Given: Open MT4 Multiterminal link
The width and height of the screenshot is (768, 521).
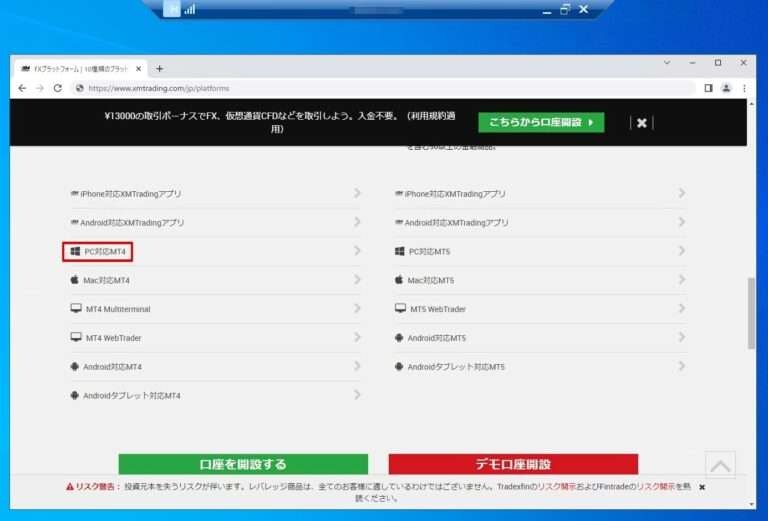Looking at the screenshot, I should click(118, 309).
